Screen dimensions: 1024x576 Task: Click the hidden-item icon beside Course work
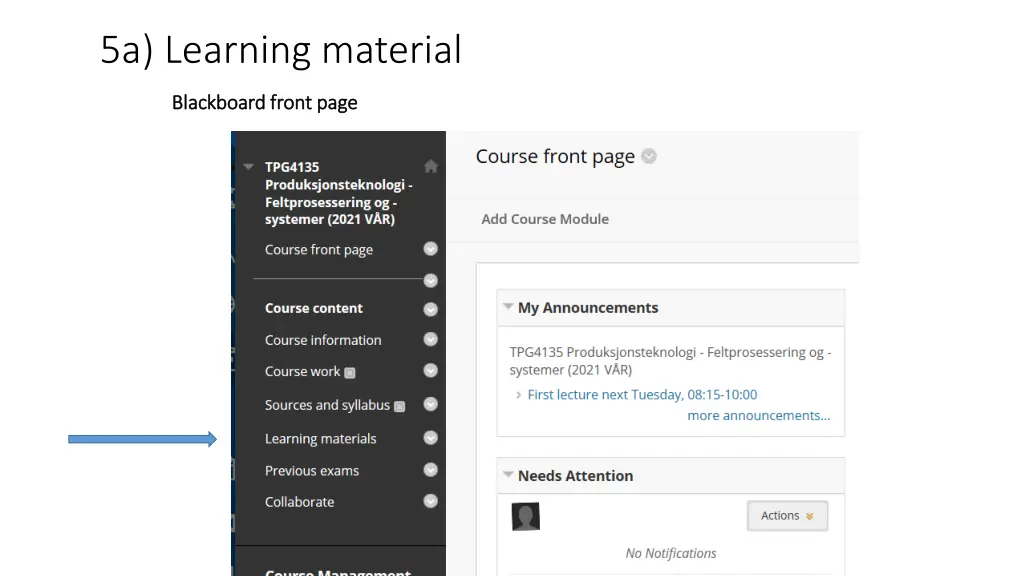[350, 373]
